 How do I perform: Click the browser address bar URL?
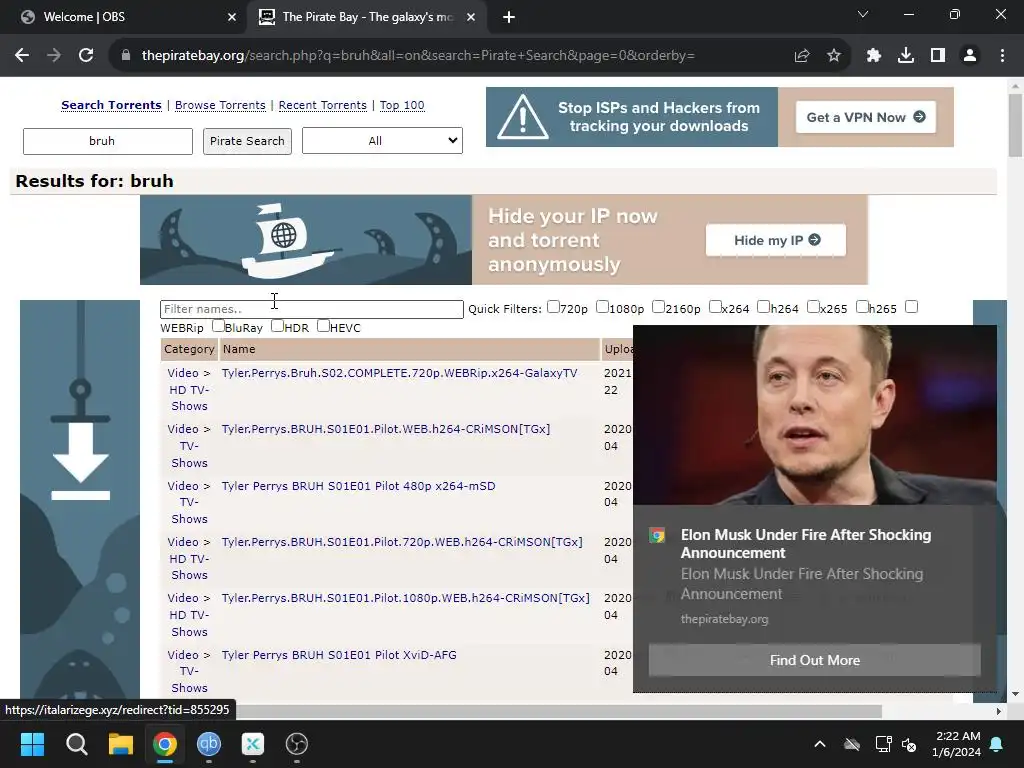tap(418, 56)
